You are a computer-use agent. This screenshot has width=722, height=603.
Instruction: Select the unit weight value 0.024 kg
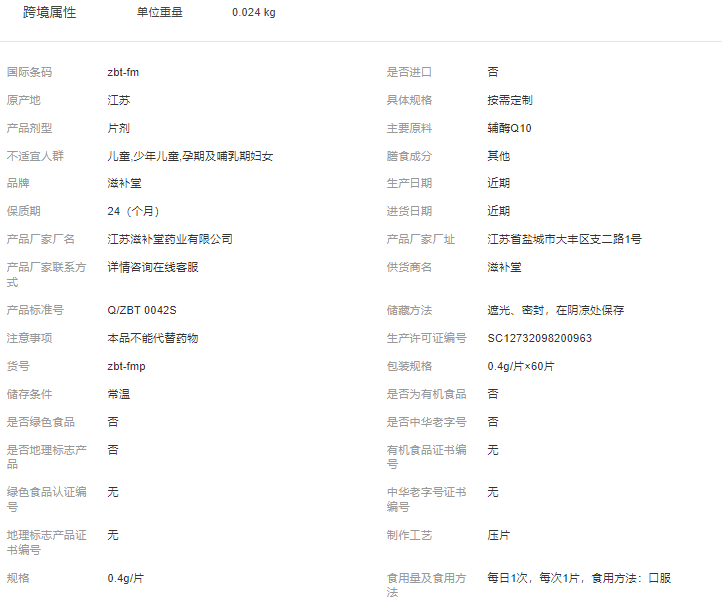pyautogui.click(x=254, y=12)
